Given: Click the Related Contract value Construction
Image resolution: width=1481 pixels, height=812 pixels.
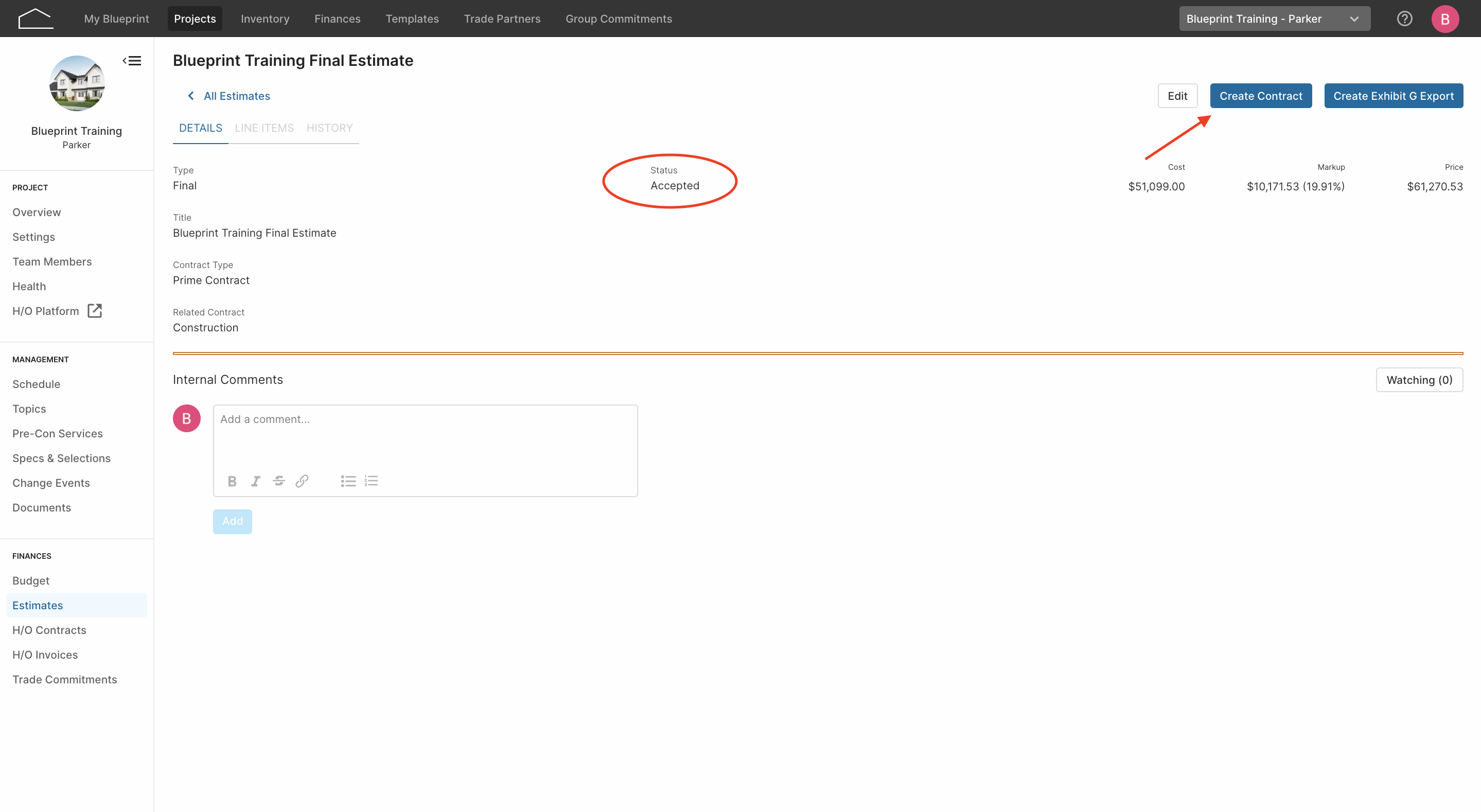Looking at the screenshot, I should point(206,328).
